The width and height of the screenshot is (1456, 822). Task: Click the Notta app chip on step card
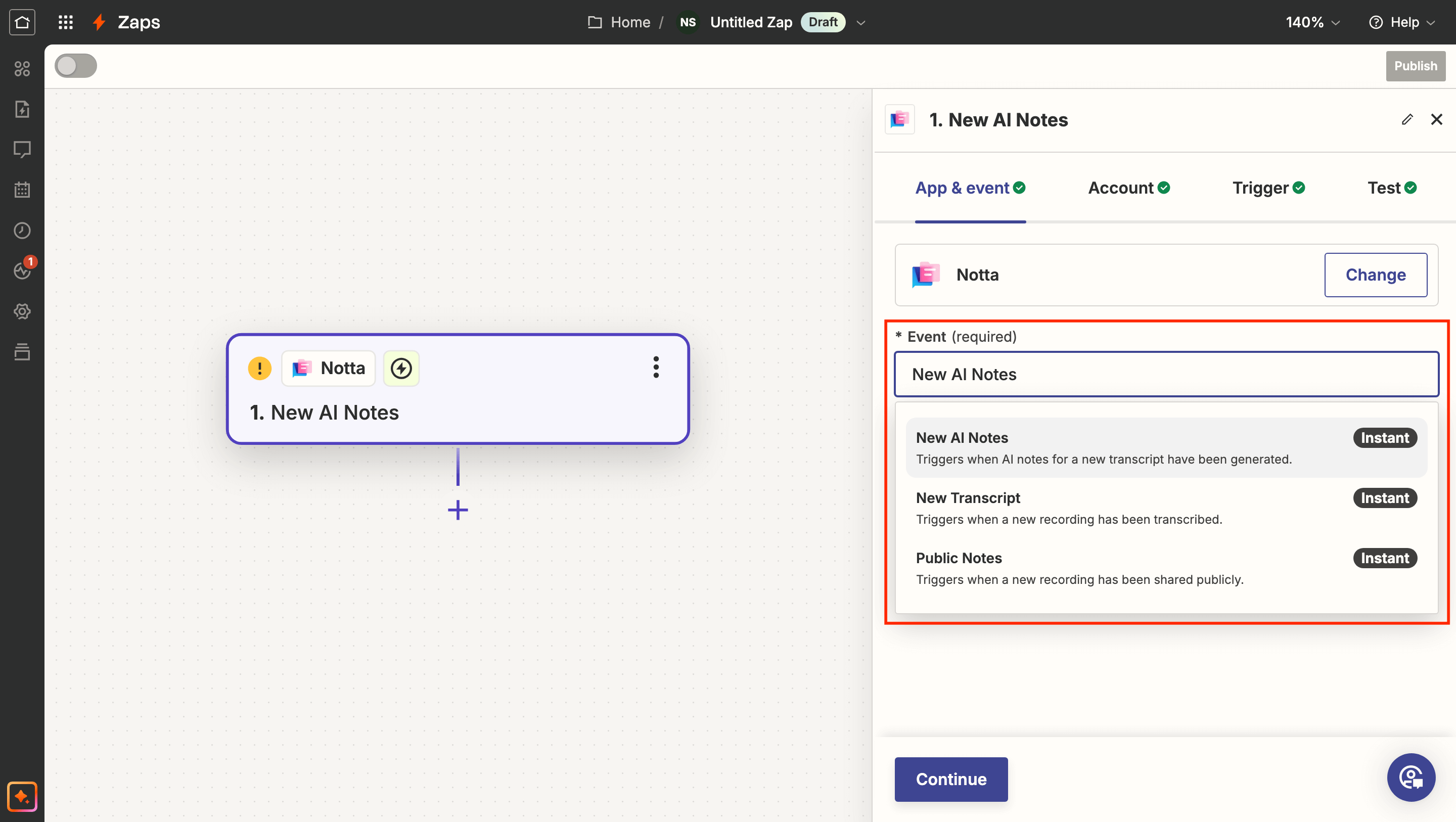329,368
